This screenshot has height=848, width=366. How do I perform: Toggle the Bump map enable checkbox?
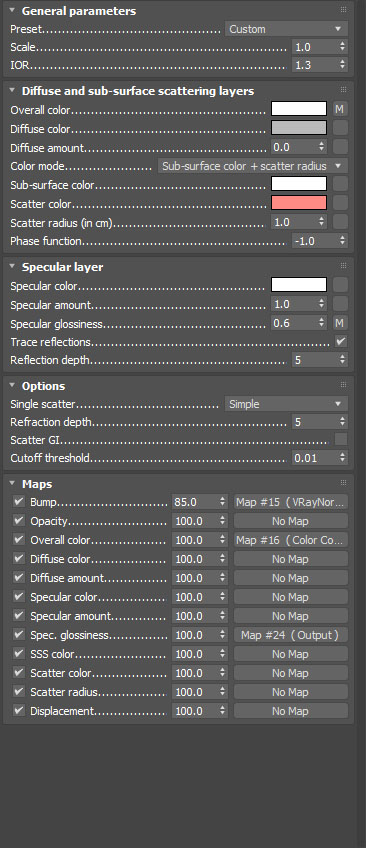[19, 502]
